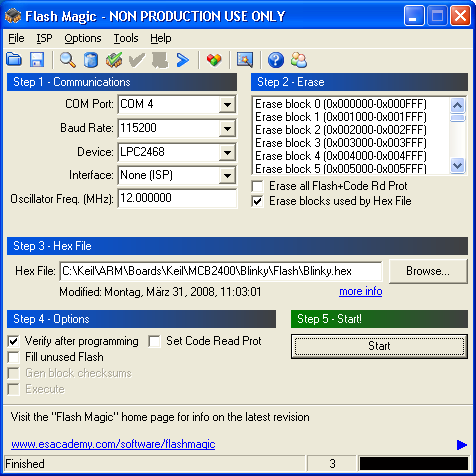Click the blue Go arrow icon
This screenshot has width=476, height=476.
183,60
